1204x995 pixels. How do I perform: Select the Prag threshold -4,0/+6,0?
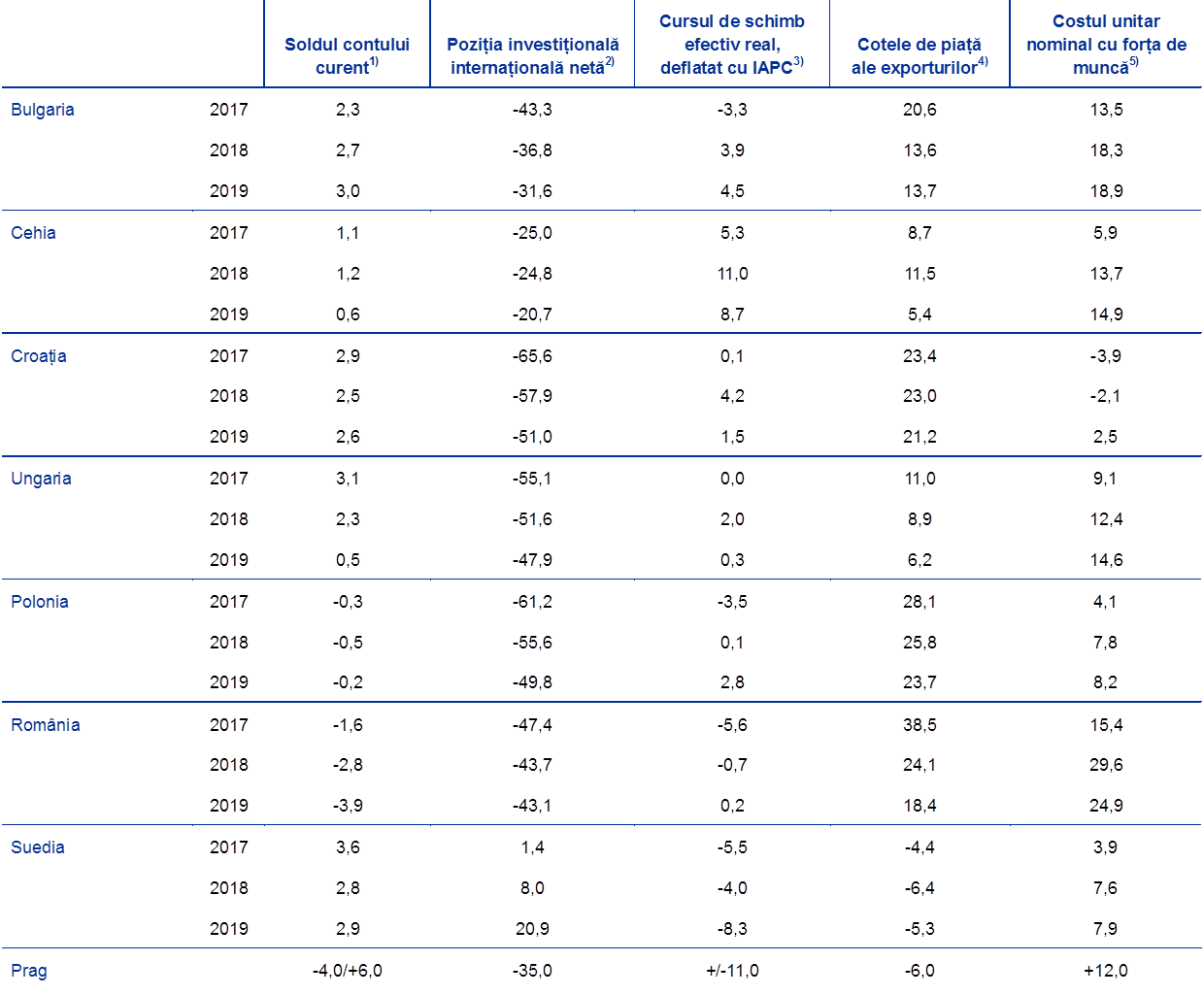pos(348,971)
